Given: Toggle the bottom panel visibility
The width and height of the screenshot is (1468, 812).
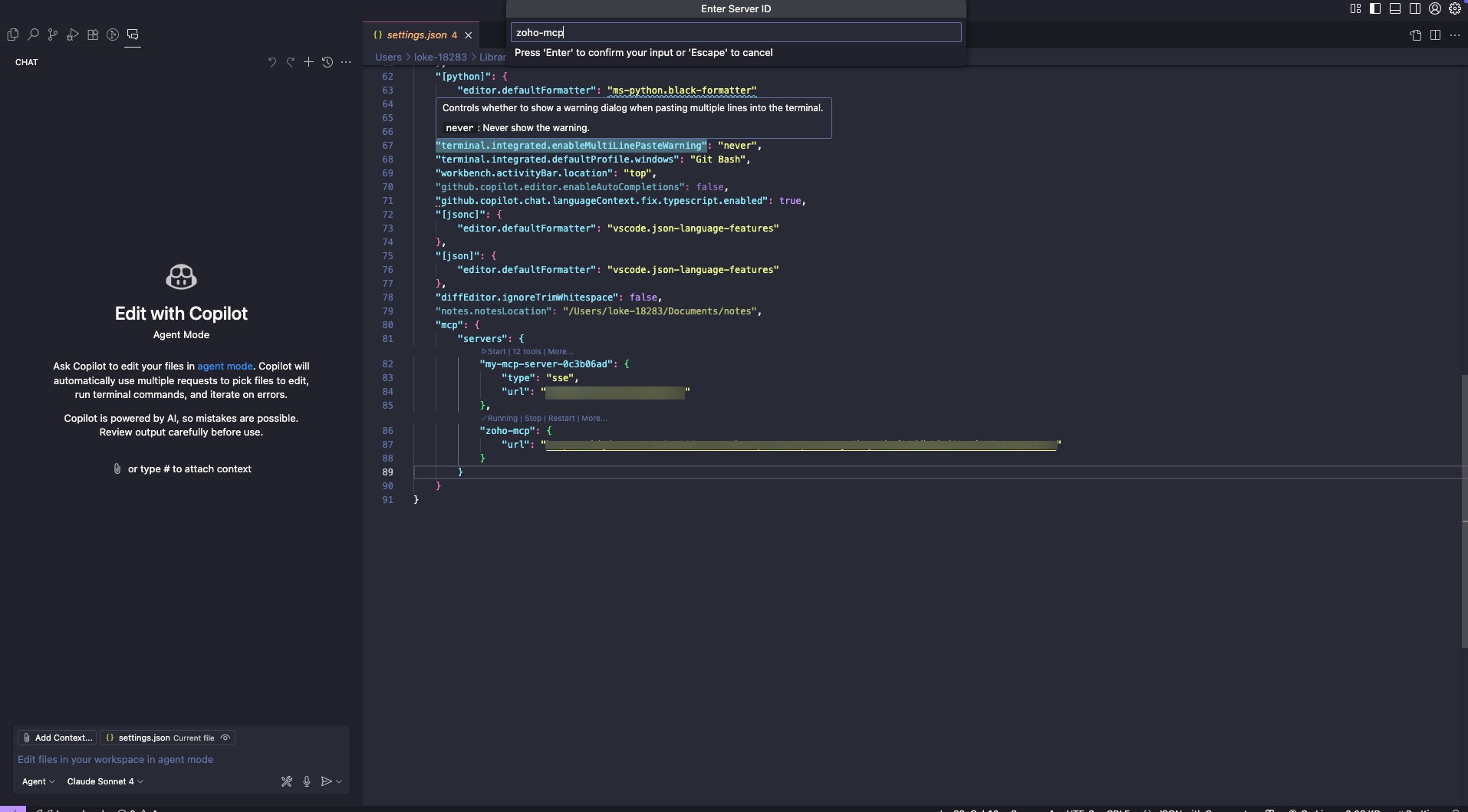Looking at the screenshot, I should click(1395, 9).
